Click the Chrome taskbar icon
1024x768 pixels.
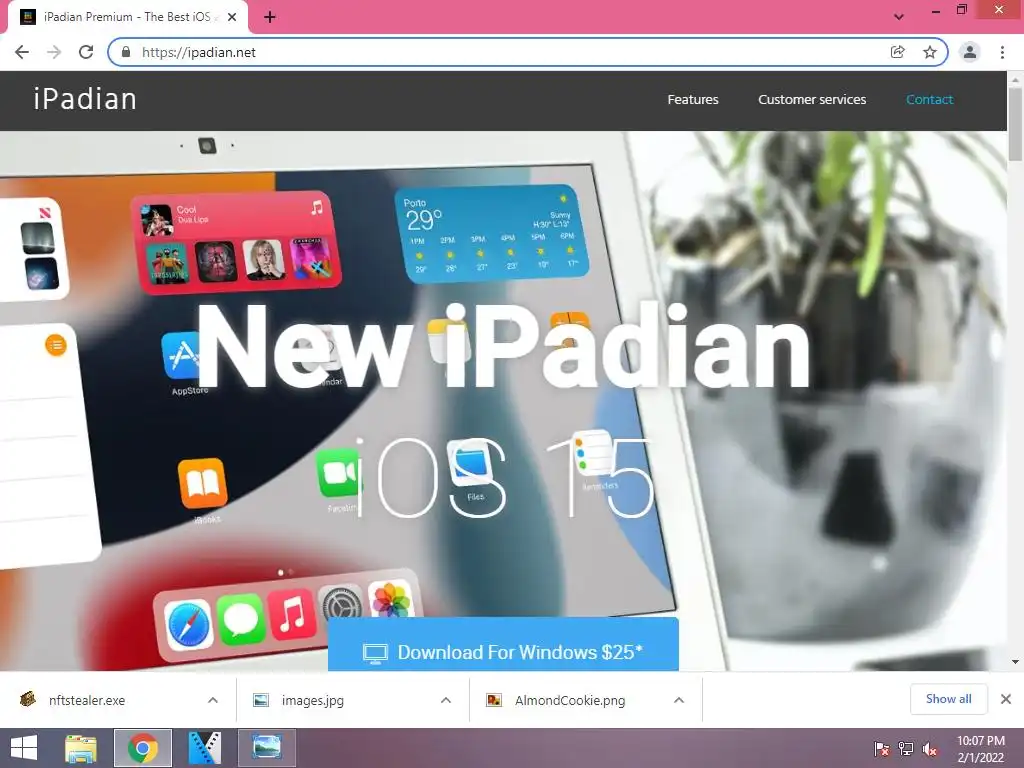click(143, 748)
